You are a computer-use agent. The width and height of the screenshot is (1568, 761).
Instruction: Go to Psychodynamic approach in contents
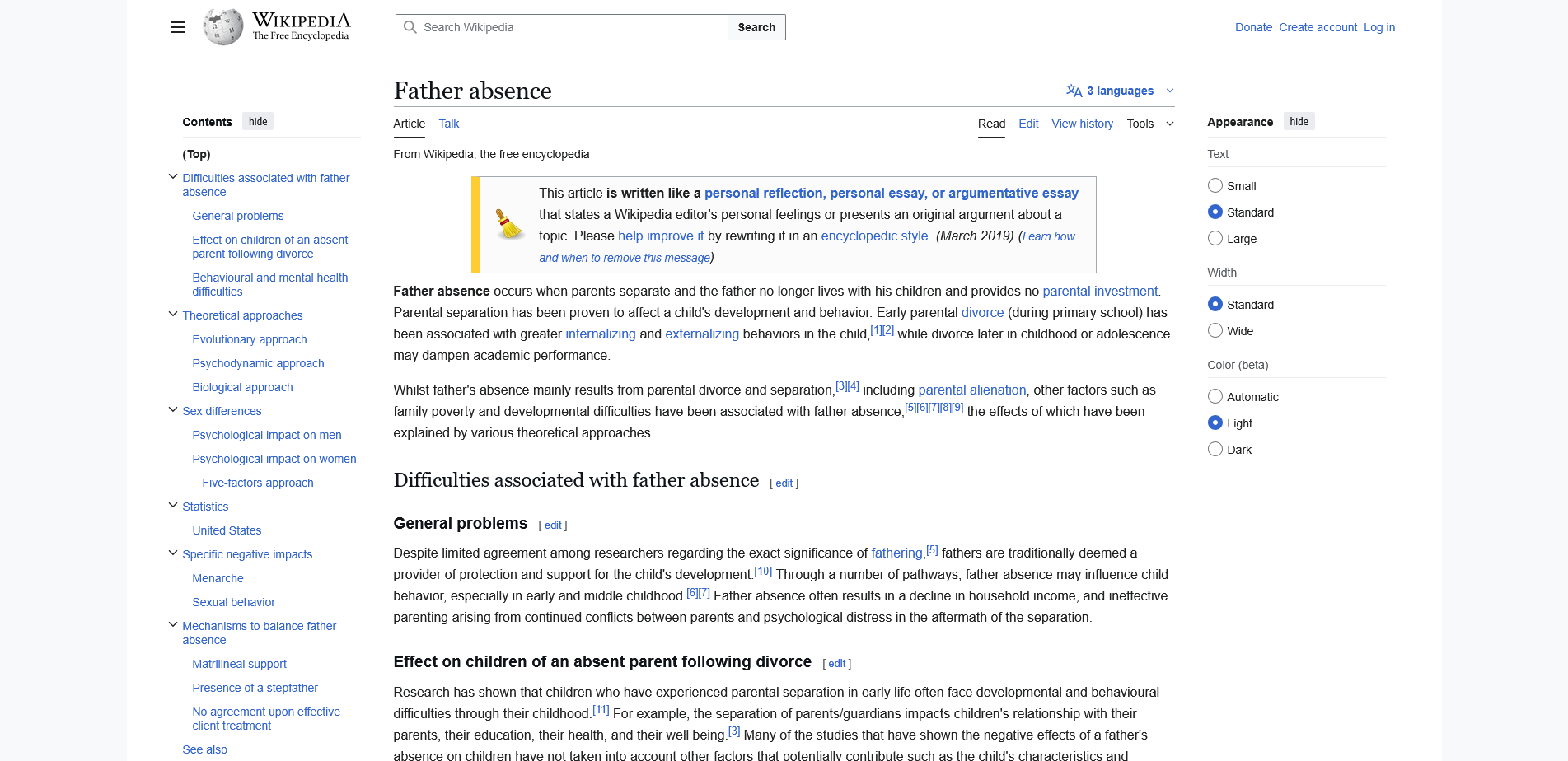tap(258, 363)
